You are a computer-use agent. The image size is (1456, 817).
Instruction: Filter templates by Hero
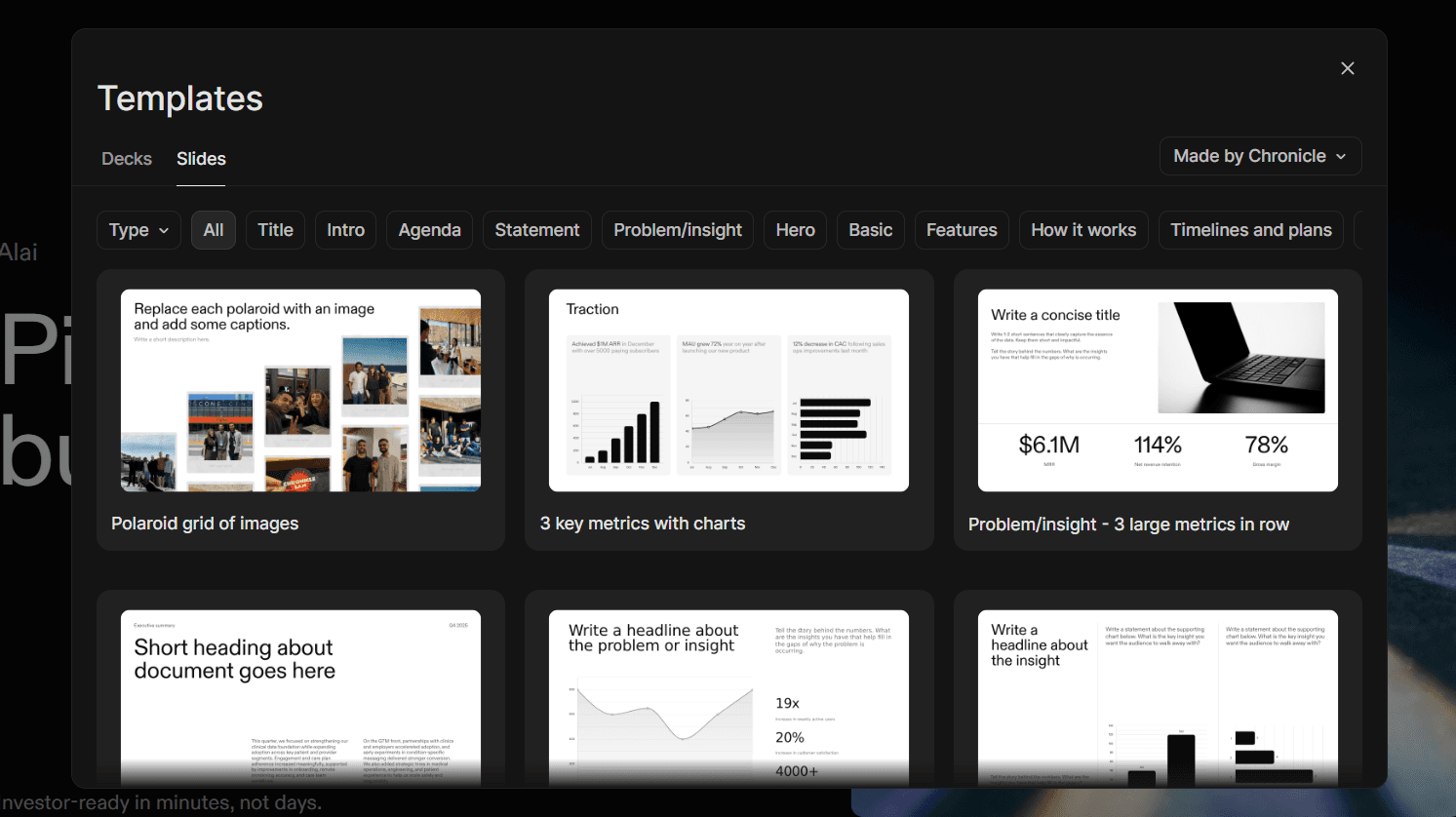795,230
